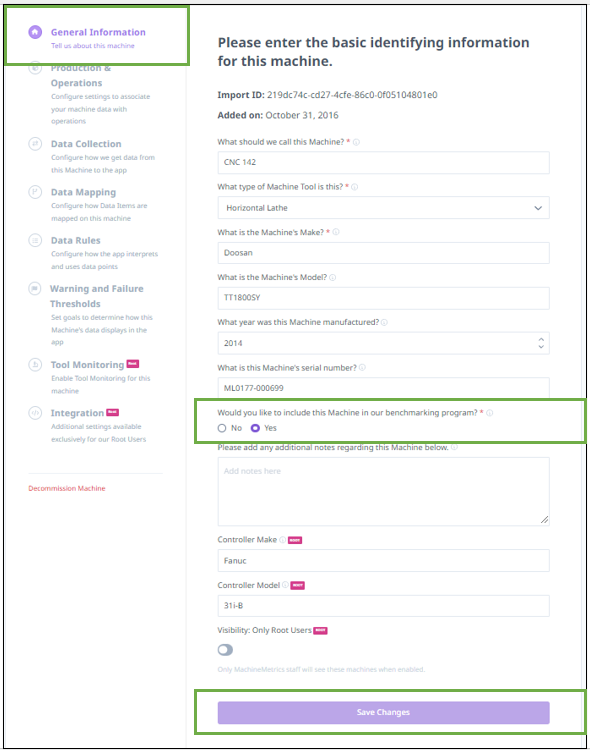Image resolution: width=590 pixels, height=750 pixels.
Task: Toggle Visibility Only Root Users switch
Action: [225, 650]
